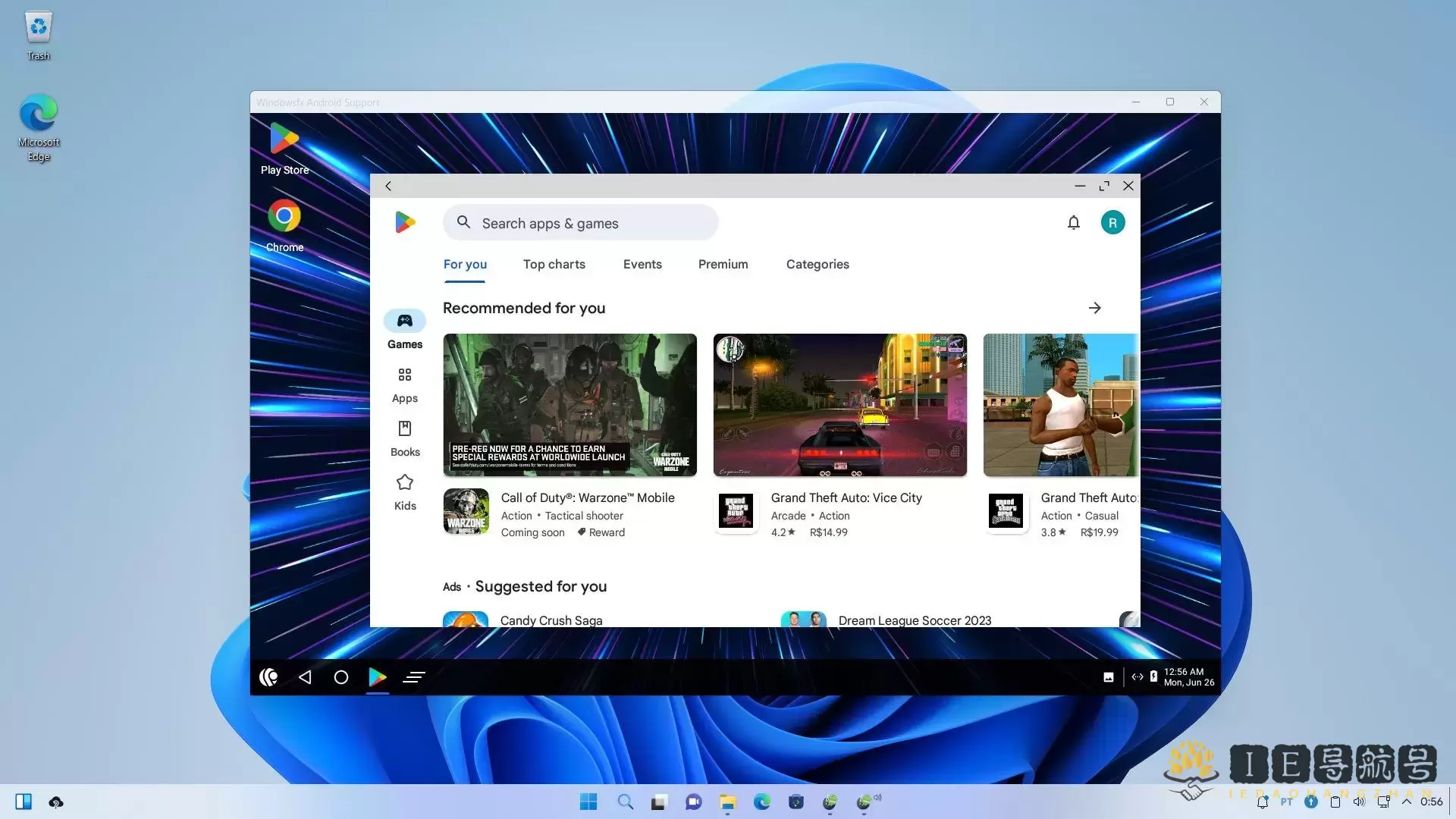
Task: Click the R$19.99 price of San Andreas
Action: (x=1099, y=532)
